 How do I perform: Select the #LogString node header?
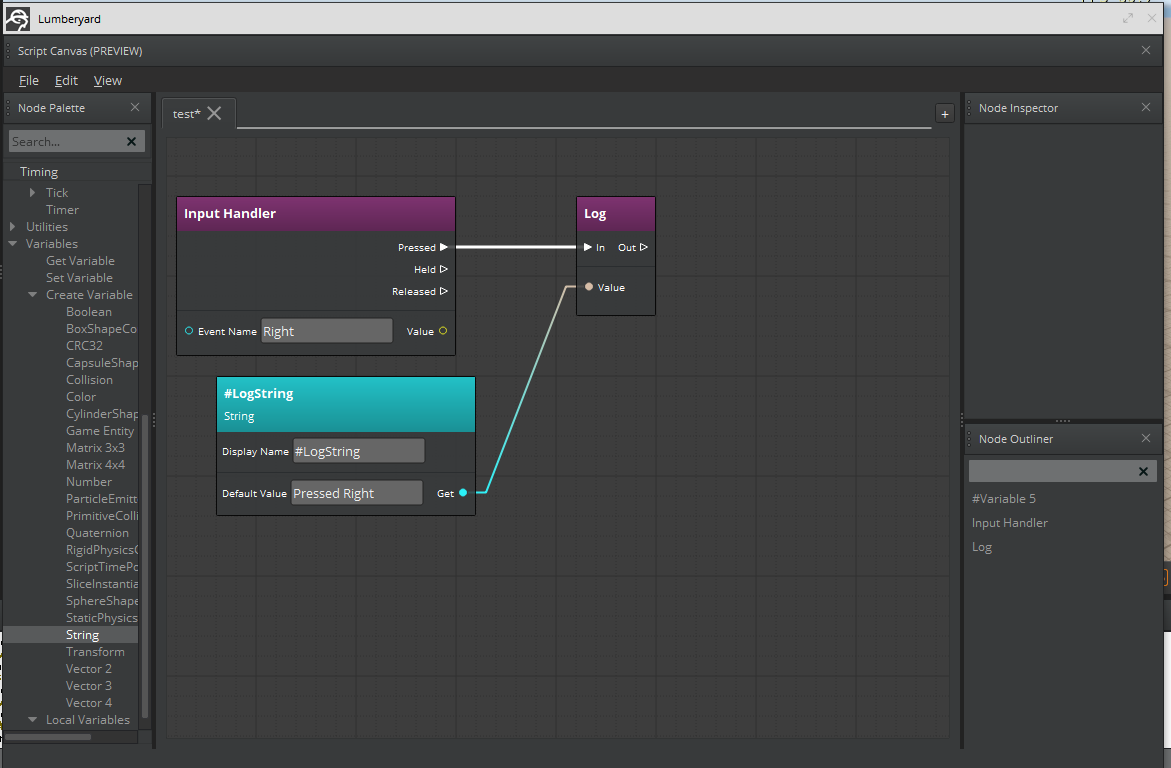[346, 404]
